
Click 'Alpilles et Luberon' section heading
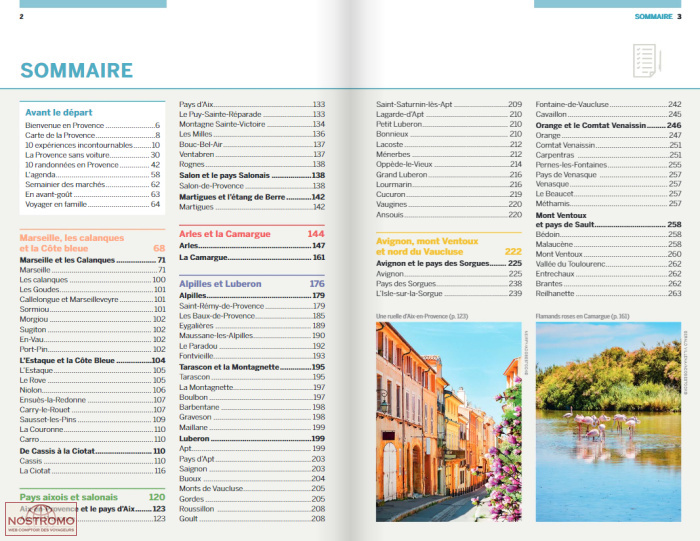coord(252,284)
